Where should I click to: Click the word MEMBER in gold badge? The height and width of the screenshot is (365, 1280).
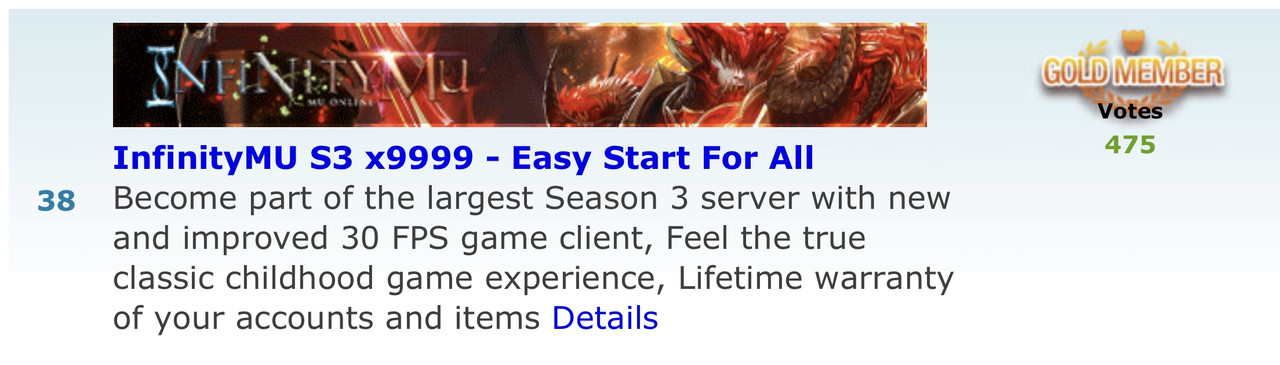1166,72
